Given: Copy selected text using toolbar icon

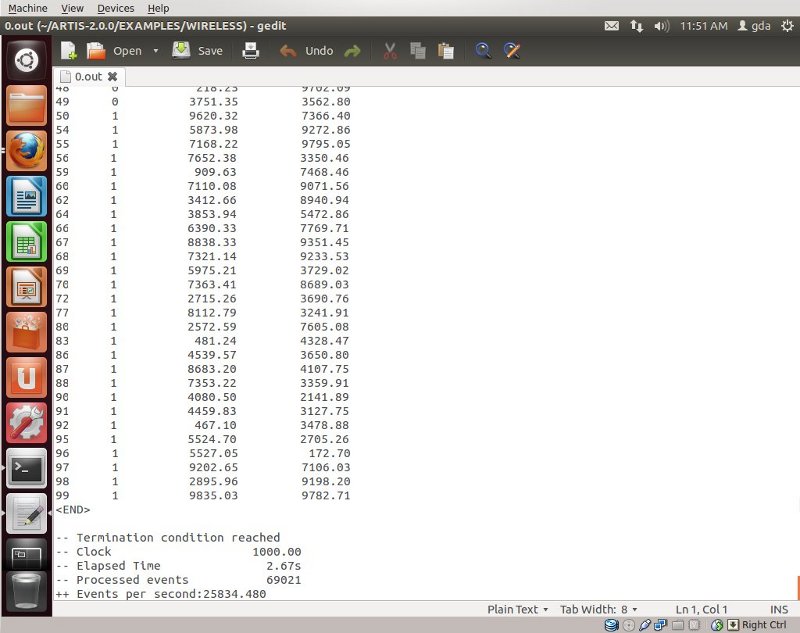Looking at the screenshot, I should (418, 51).
